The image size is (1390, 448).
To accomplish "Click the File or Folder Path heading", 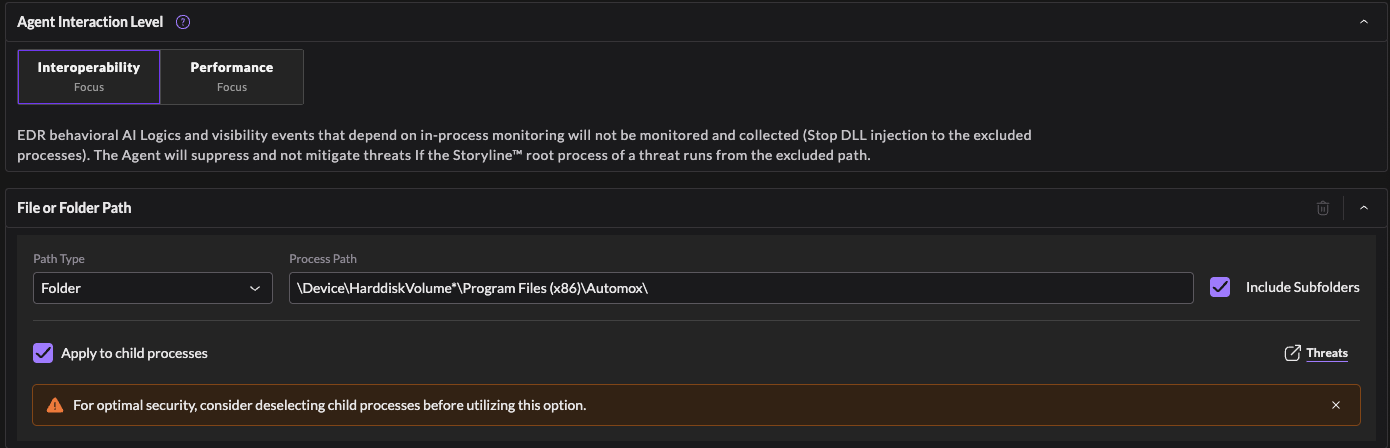I will coord(74,208).
